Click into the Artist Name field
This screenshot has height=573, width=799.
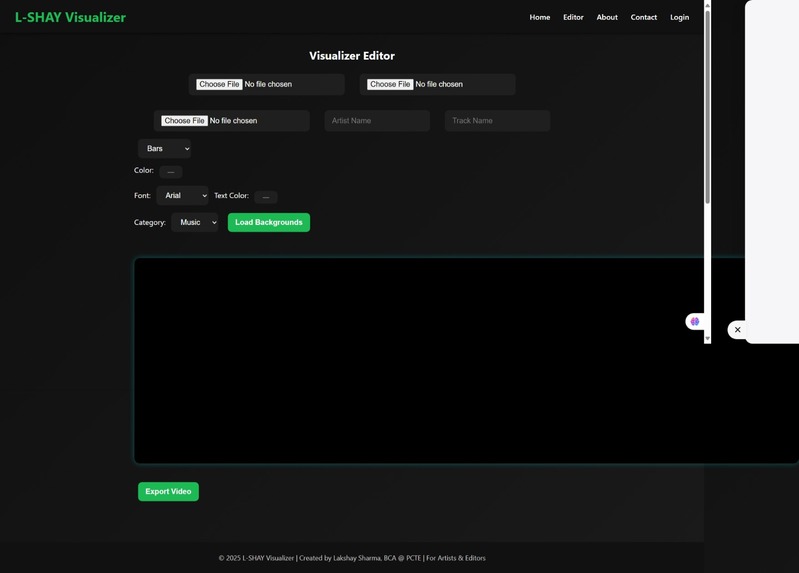click(x=377, y=121)
